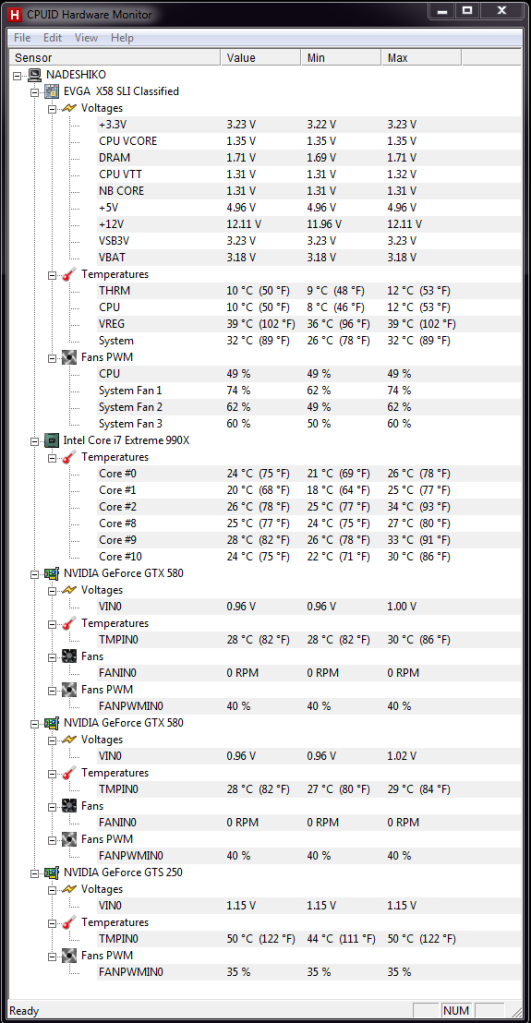
Task: Click the Sensor column header
Action: click(115, 58)
